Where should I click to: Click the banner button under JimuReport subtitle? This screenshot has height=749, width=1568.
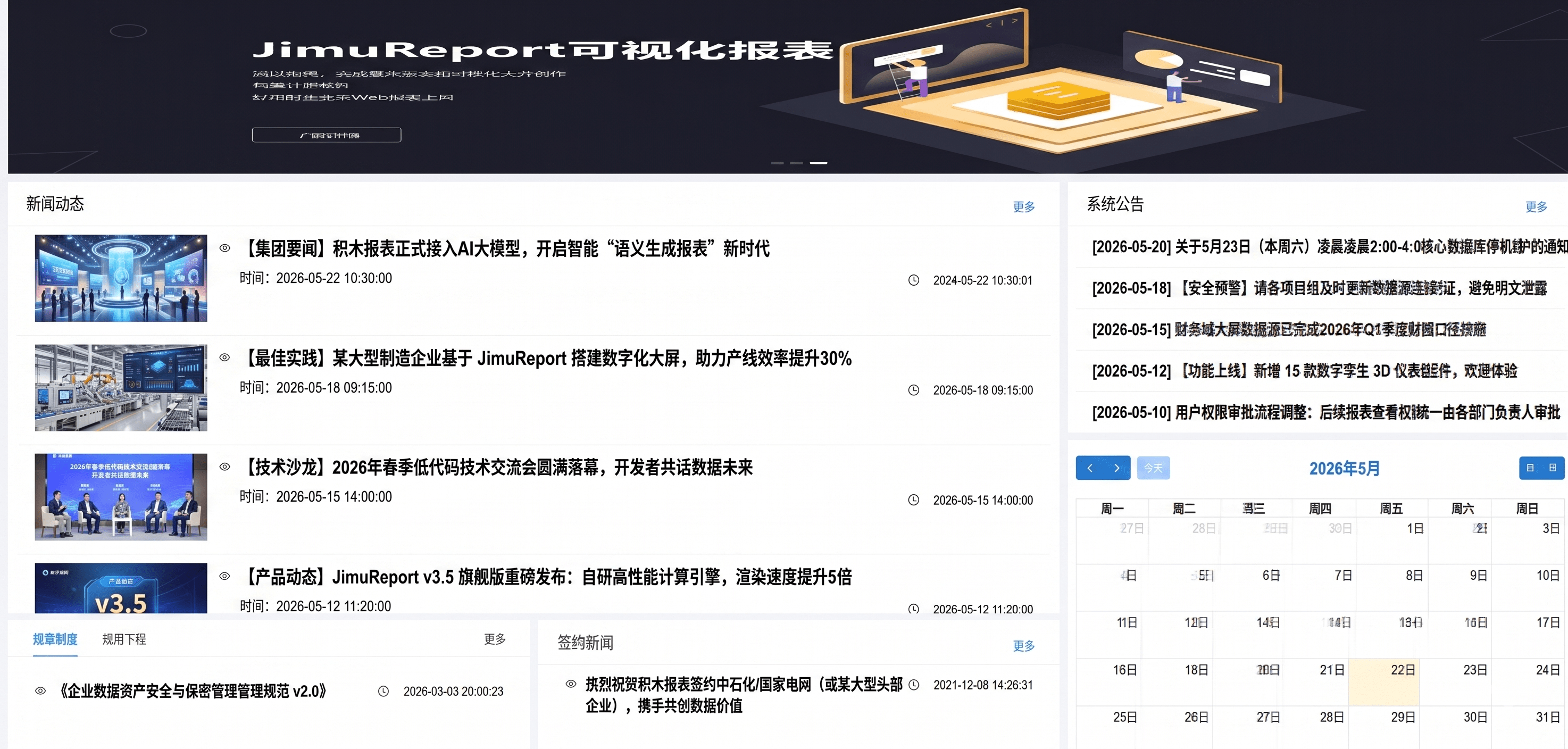pos(326,135)
